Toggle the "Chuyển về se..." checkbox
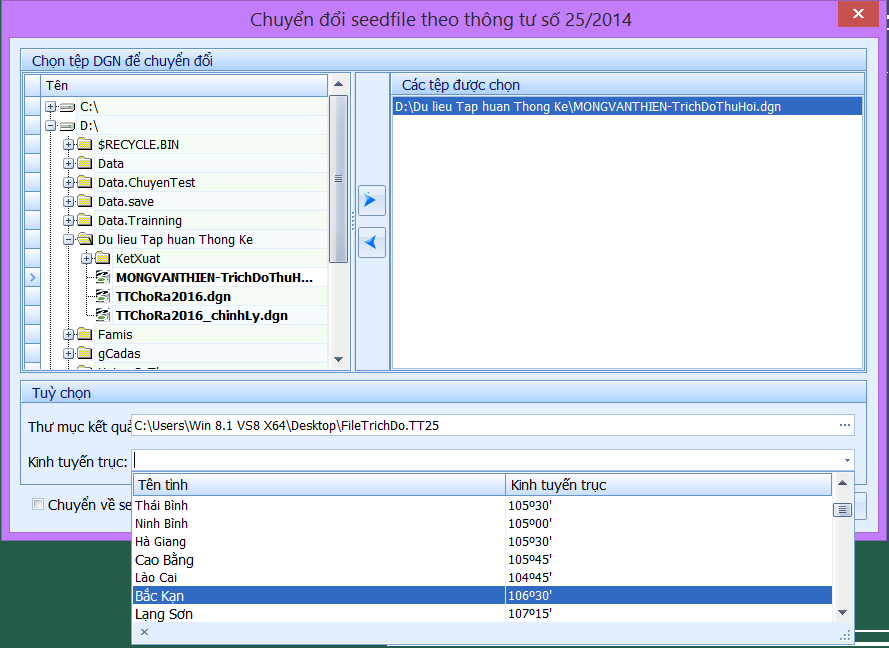Screen dimensions: 889x648 tap(38, 505)
